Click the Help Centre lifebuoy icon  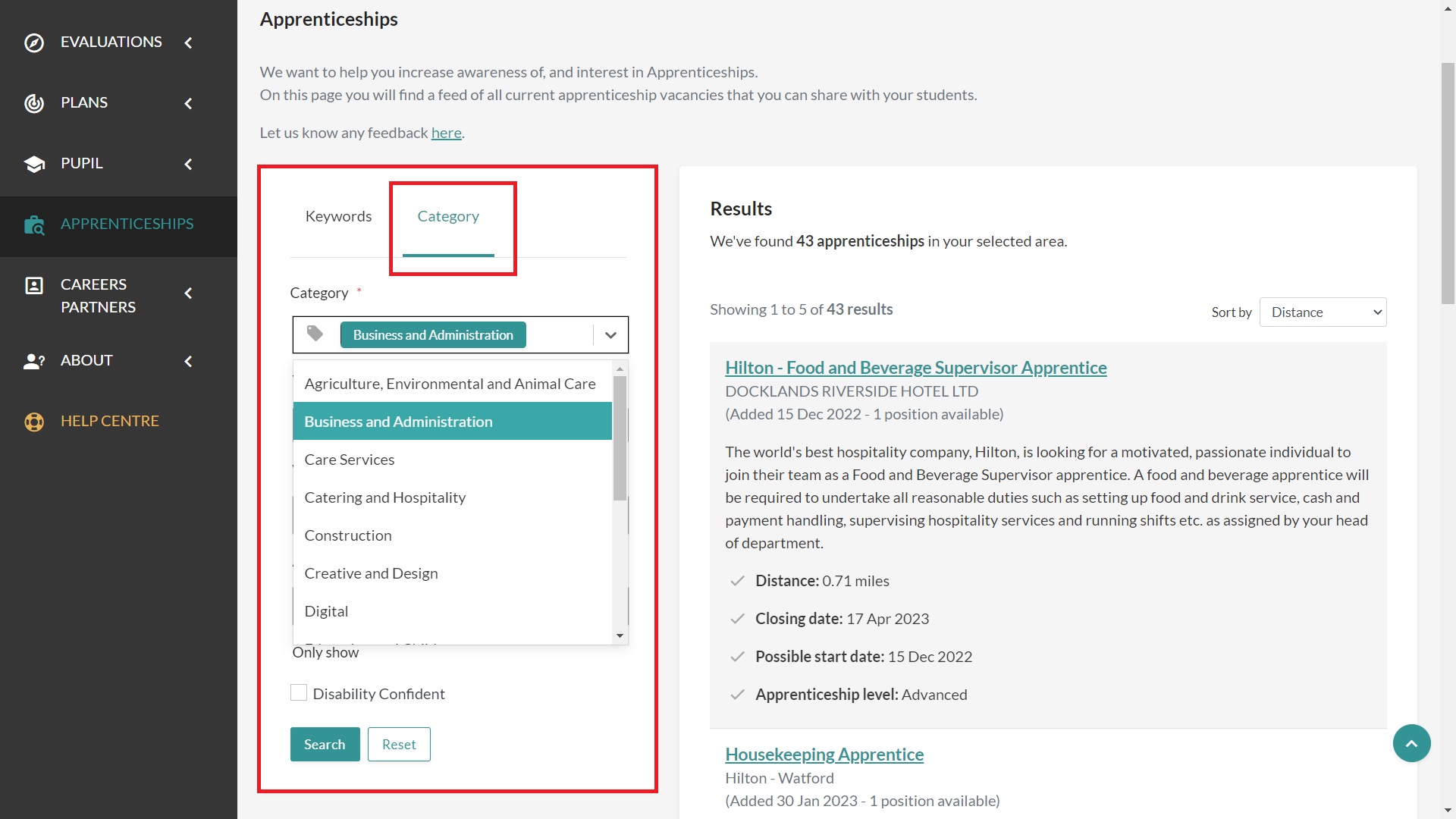pyautogui.click(x=34, y=422)
